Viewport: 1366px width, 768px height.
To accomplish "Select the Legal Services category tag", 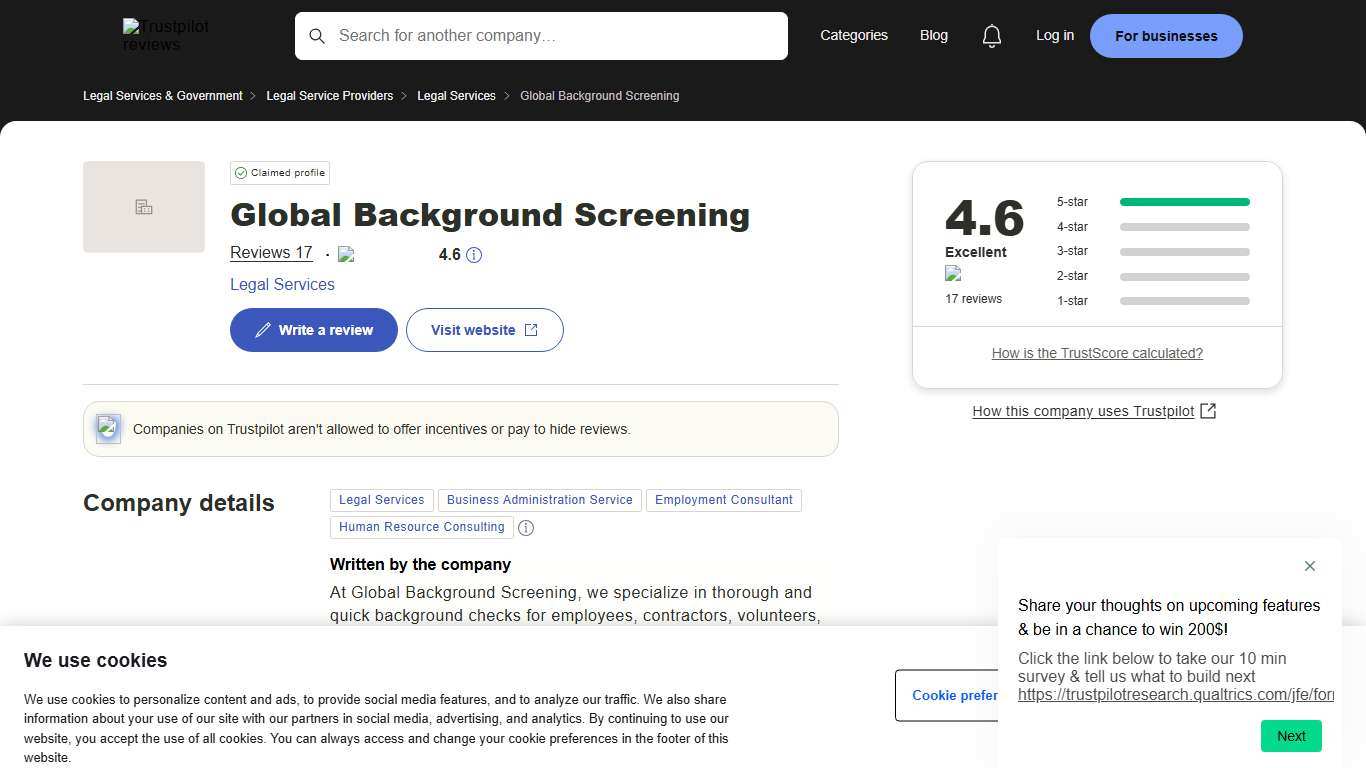I will tap(381, 500).
